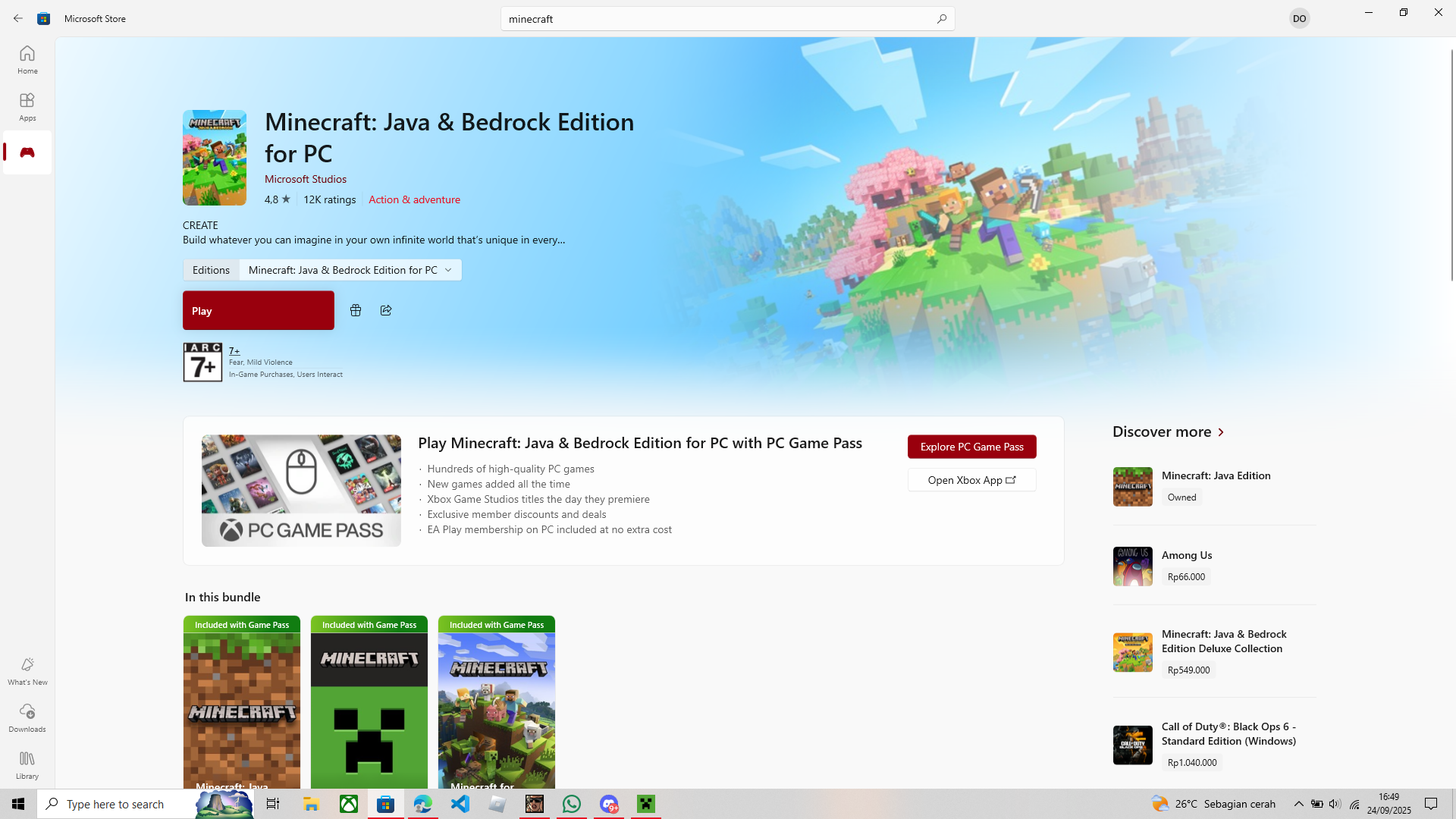
Task: Open Minecraft Deluxe Collection listing
Action: [x=1215, y=651]
